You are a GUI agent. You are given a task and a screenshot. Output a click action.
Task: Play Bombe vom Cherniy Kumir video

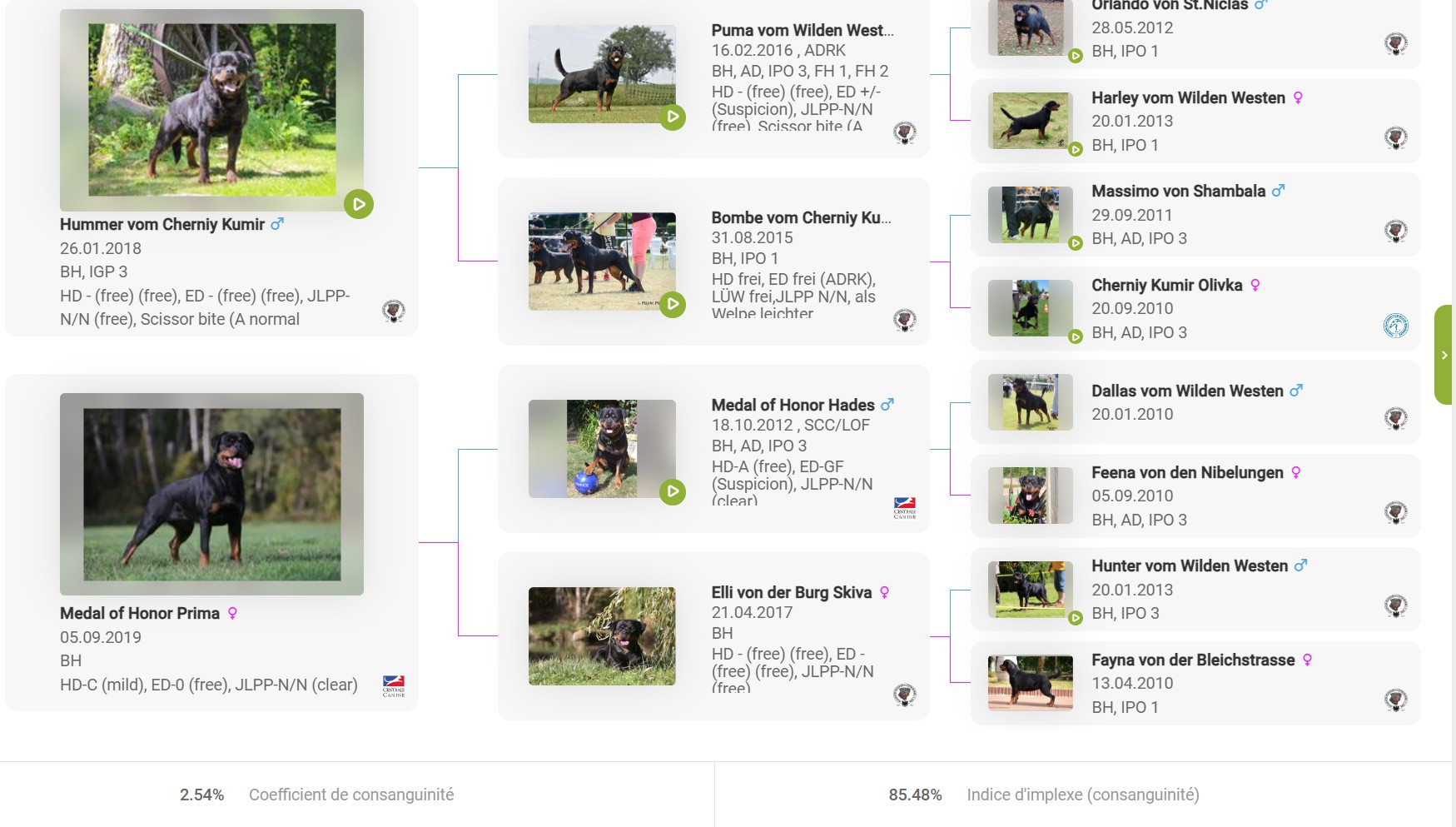coord(672,305)
